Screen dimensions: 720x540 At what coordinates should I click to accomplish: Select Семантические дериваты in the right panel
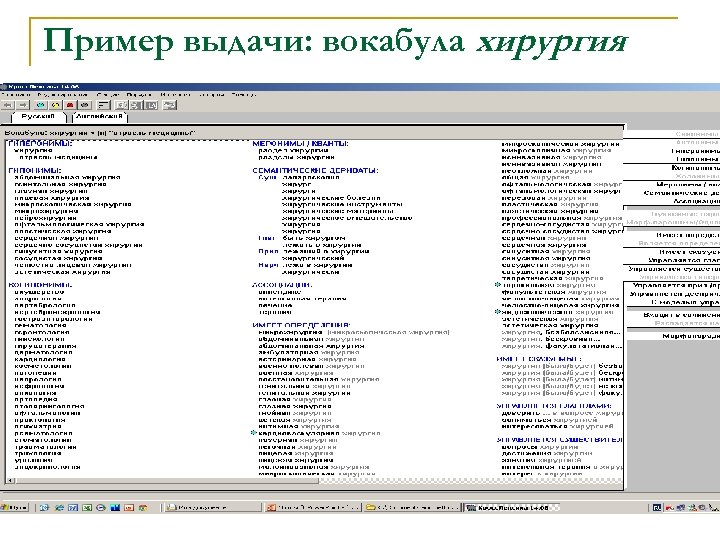point(682,193)
